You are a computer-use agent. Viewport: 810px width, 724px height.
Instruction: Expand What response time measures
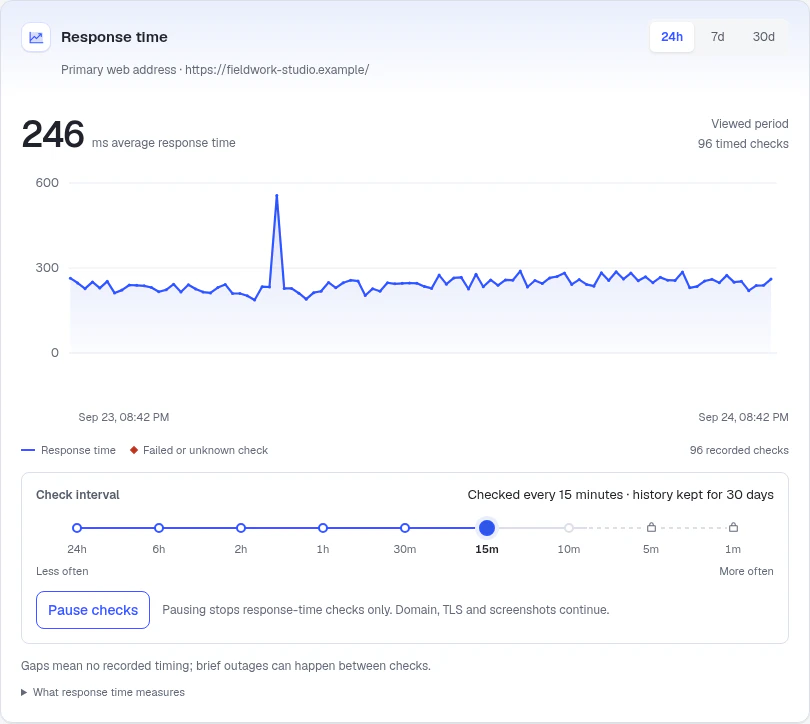[103, 692]
